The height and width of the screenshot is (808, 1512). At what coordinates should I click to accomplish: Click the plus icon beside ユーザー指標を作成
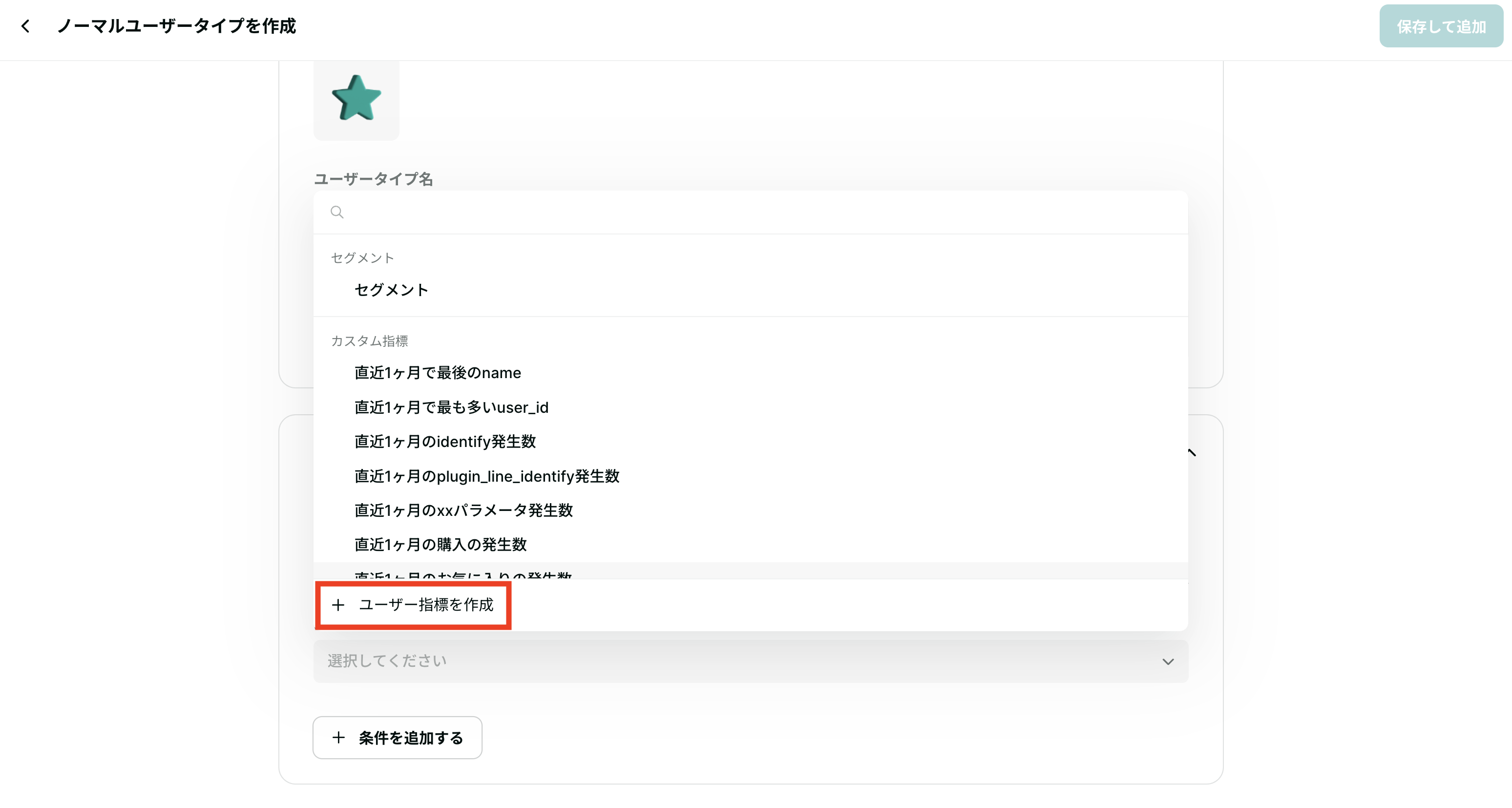[x=338, y=605]
